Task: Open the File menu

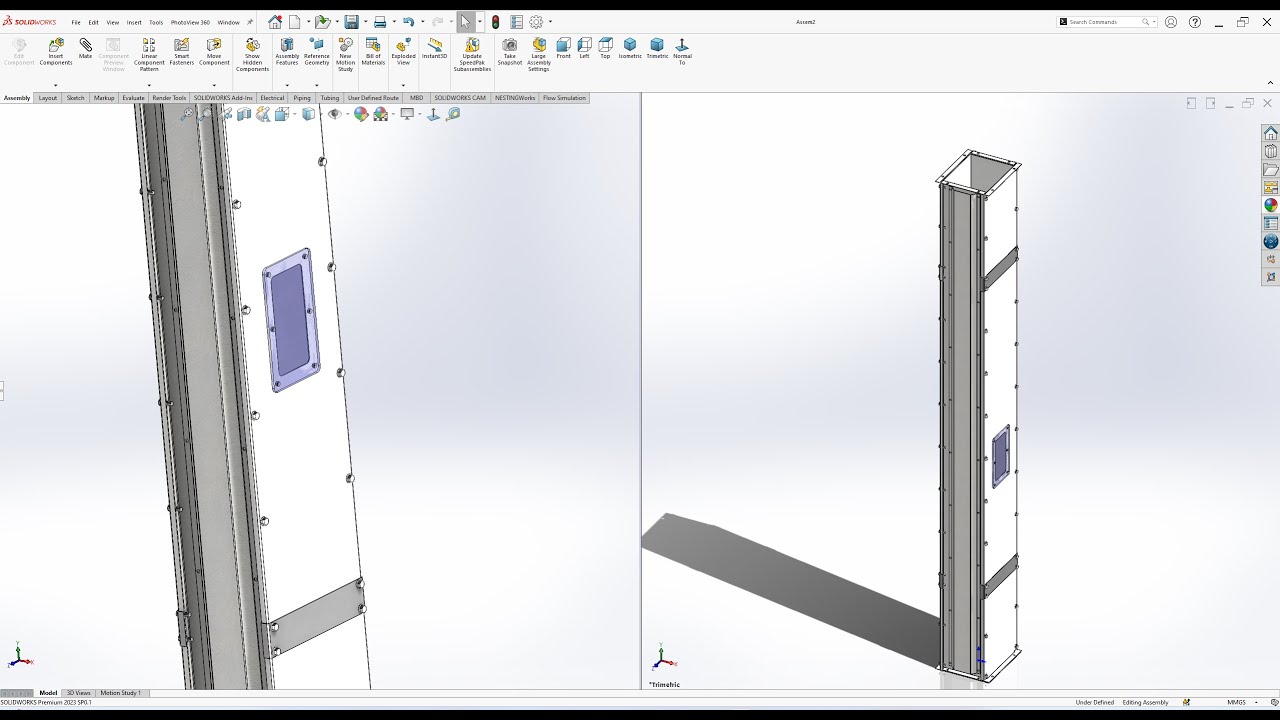Action: pos(76,22)
